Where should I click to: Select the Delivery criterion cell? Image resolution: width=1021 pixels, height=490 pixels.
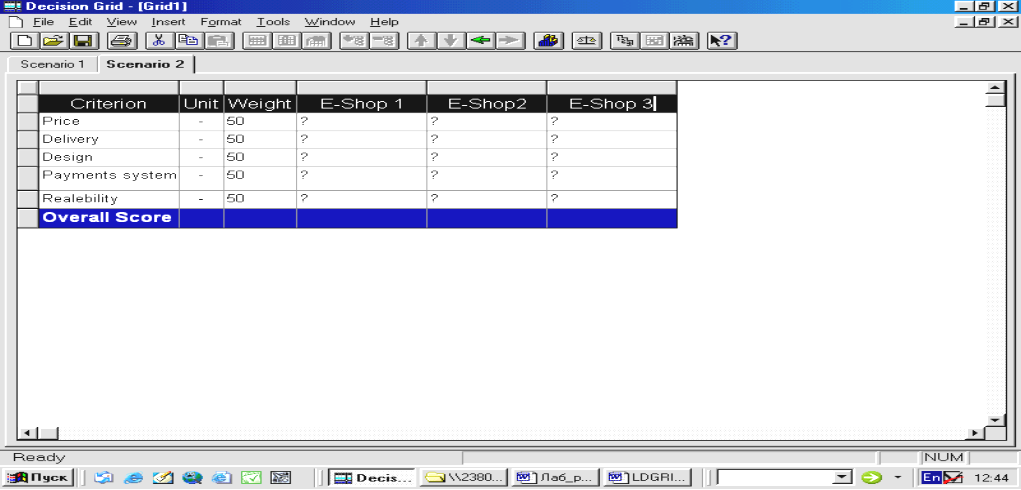109,139
